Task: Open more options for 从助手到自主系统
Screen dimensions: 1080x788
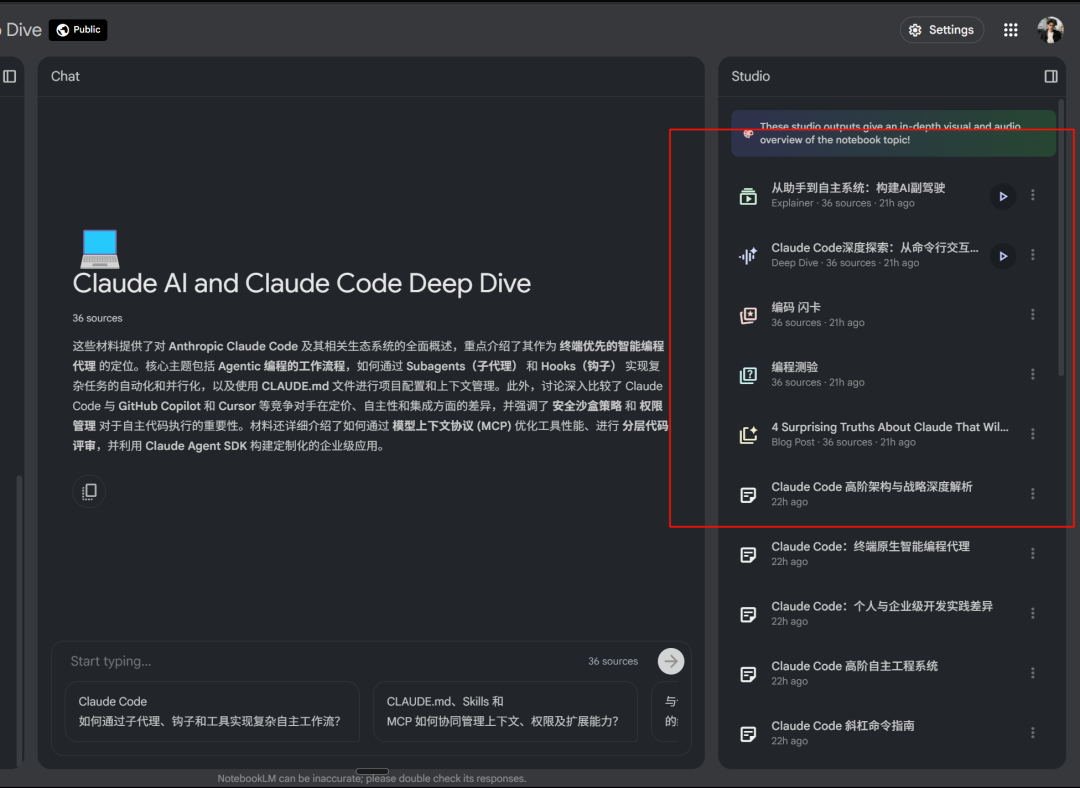Action: [1032, 196]
